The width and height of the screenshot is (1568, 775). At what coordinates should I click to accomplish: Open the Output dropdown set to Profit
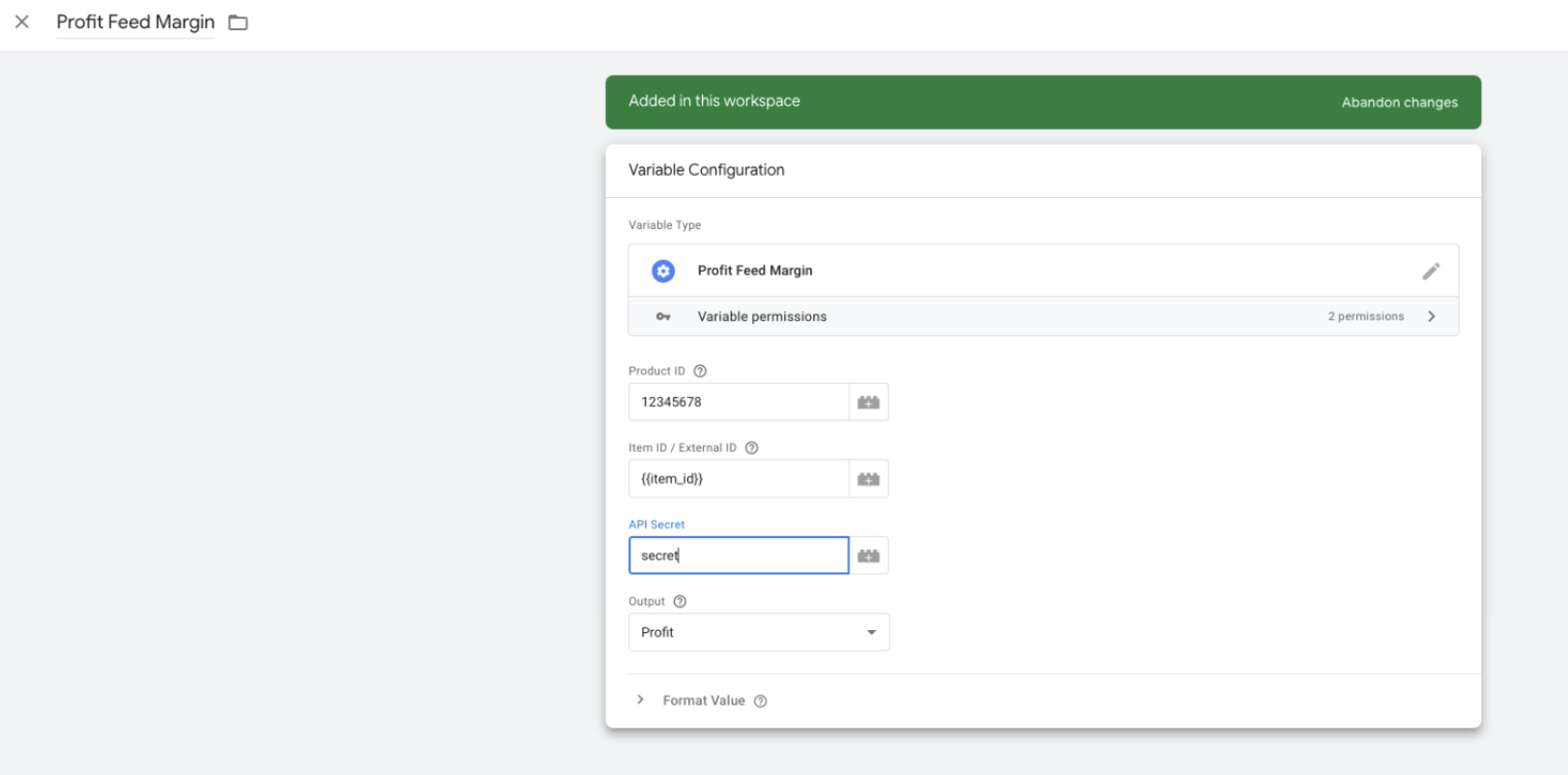(759, 632)
